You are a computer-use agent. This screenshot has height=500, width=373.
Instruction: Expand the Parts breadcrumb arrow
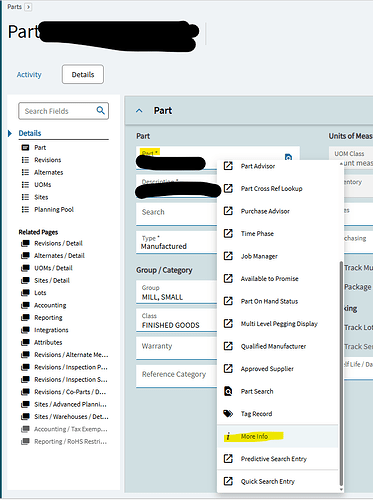click(28, 7)
